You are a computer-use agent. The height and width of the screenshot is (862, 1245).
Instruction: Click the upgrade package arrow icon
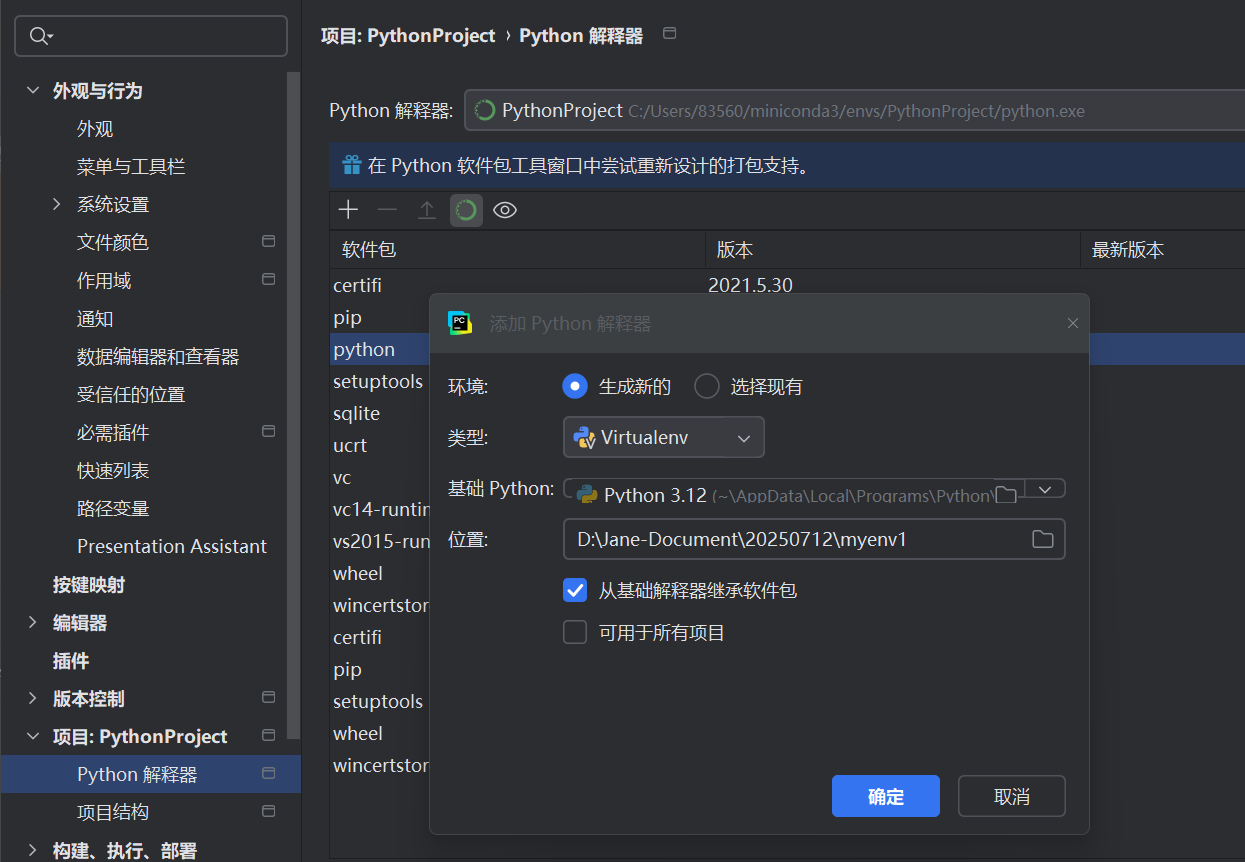coord(426,210)
